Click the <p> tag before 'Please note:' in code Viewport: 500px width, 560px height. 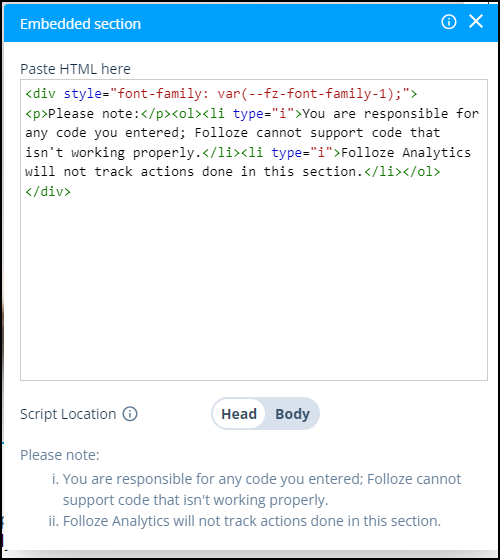(36, 114)
